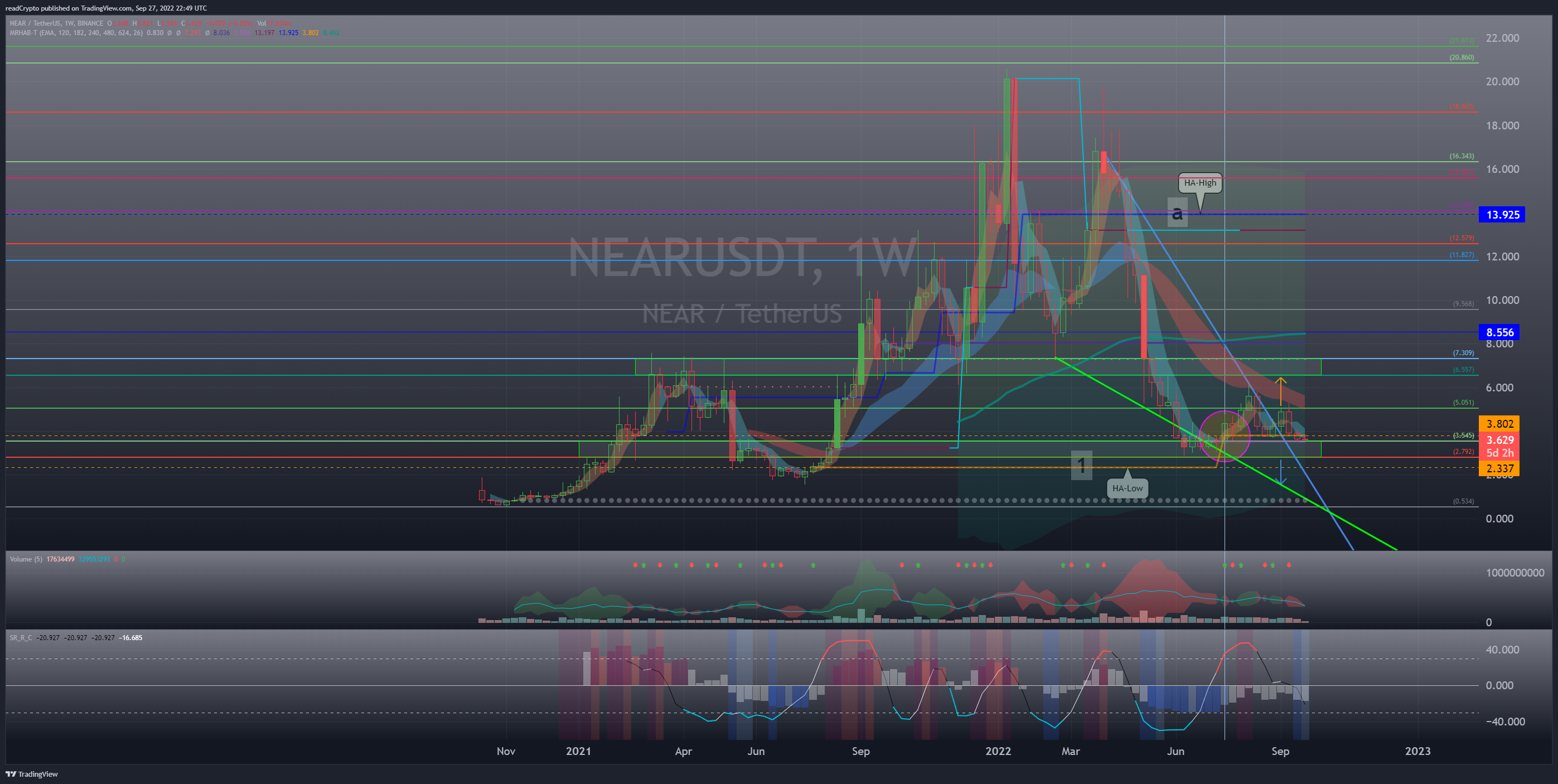Image resolution: width=1558 pixels, height=784 pixels.
Task: Click the (9.568) level label
Action: click(x=1463, y=304)
